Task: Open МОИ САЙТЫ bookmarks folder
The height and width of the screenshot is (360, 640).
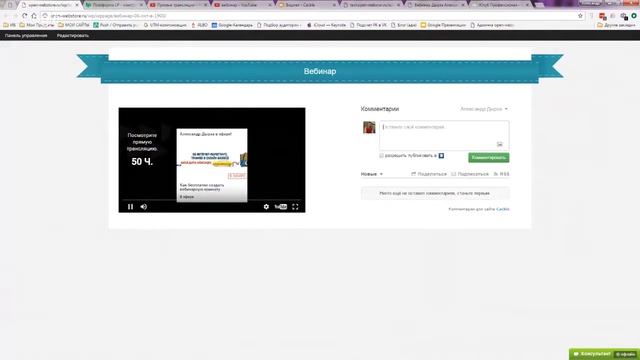Action: 73,25
